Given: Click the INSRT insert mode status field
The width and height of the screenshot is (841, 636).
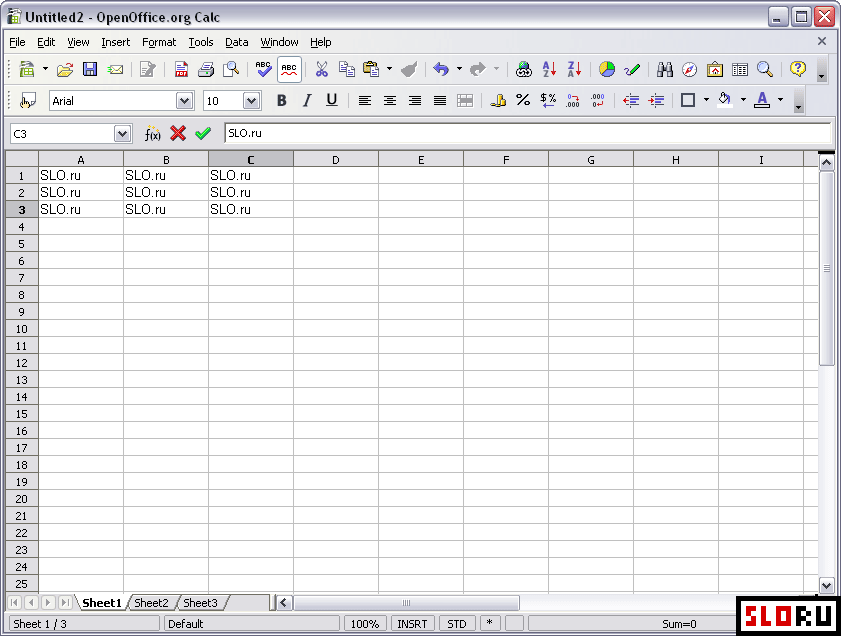Looking at the screenshot, I should coord(412,624).
